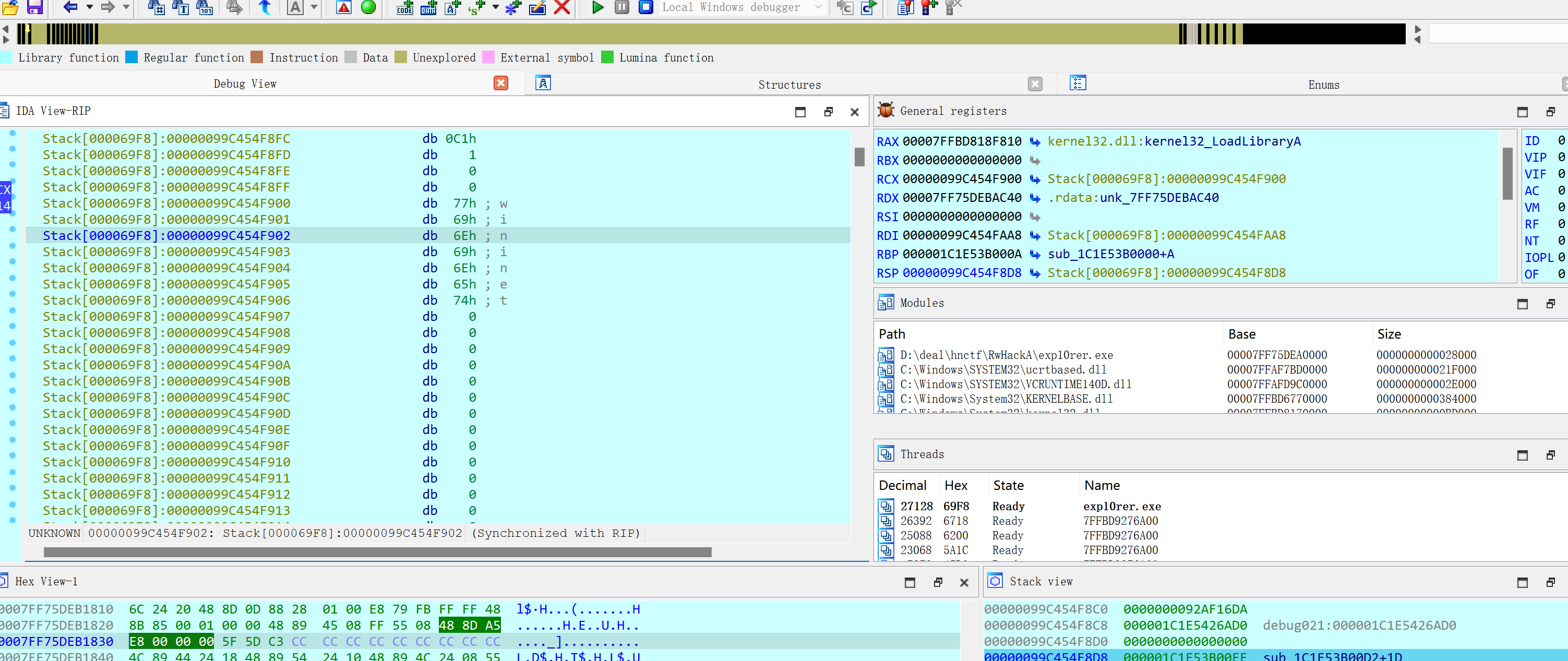
Task: Close the Structures tab
Action: tap(1035, 84)
